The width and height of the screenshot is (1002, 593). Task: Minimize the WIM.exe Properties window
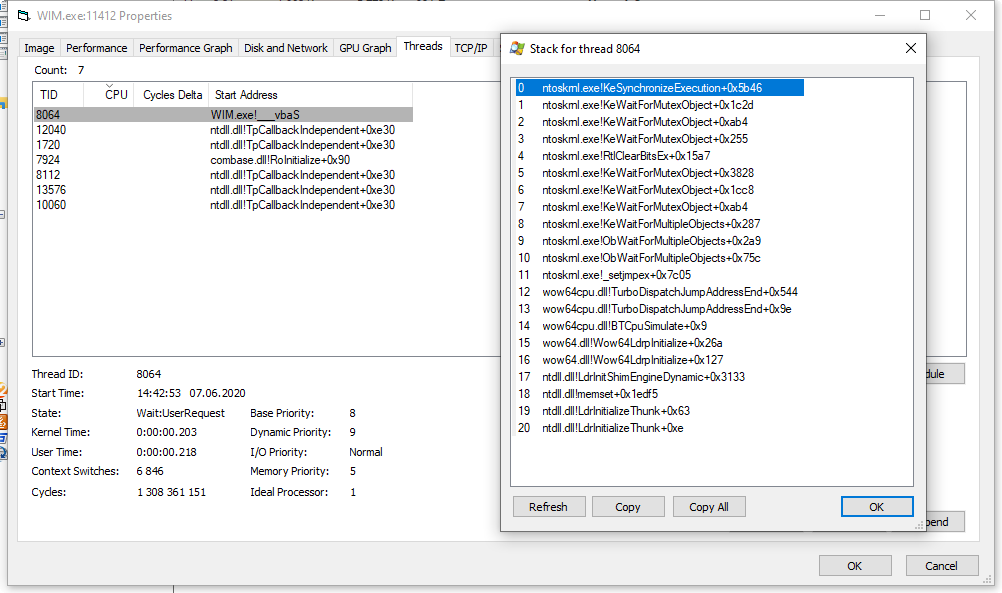(880, 15)
